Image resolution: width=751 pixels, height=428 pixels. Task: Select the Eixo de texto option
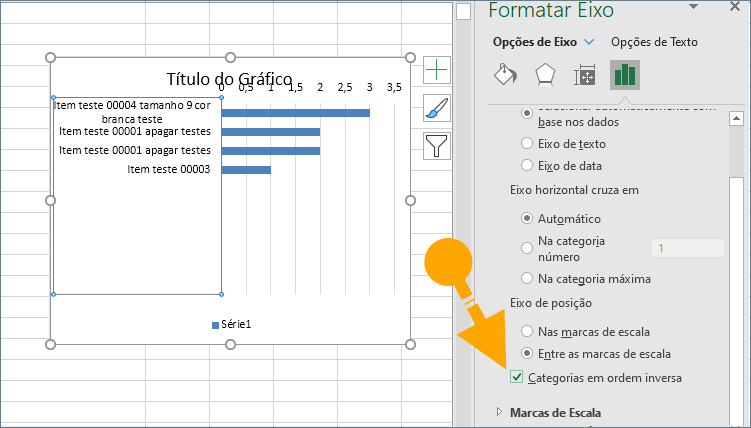(x=527, y=144)
